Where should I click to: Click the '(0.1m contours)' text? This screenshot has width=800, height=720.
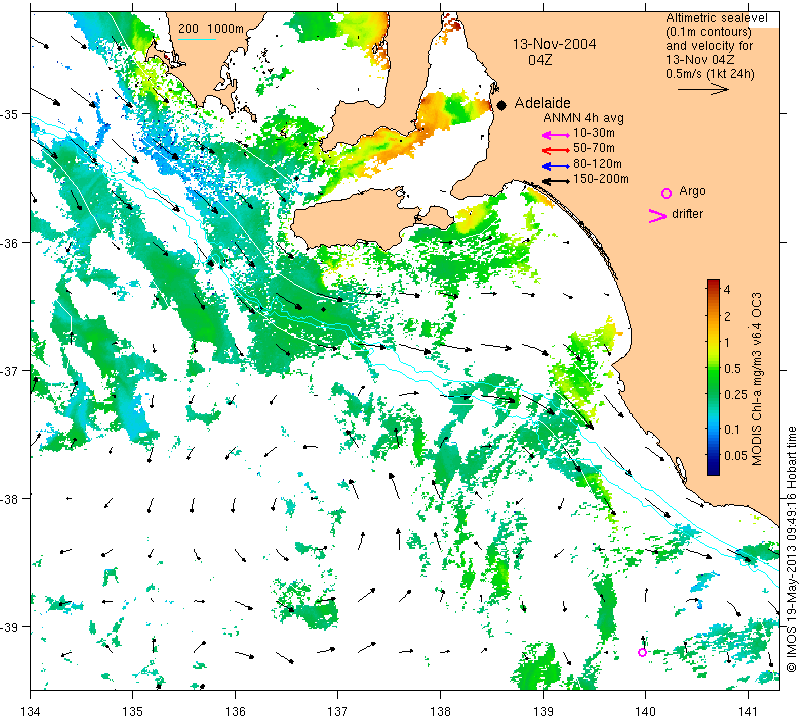pos(709,32)
